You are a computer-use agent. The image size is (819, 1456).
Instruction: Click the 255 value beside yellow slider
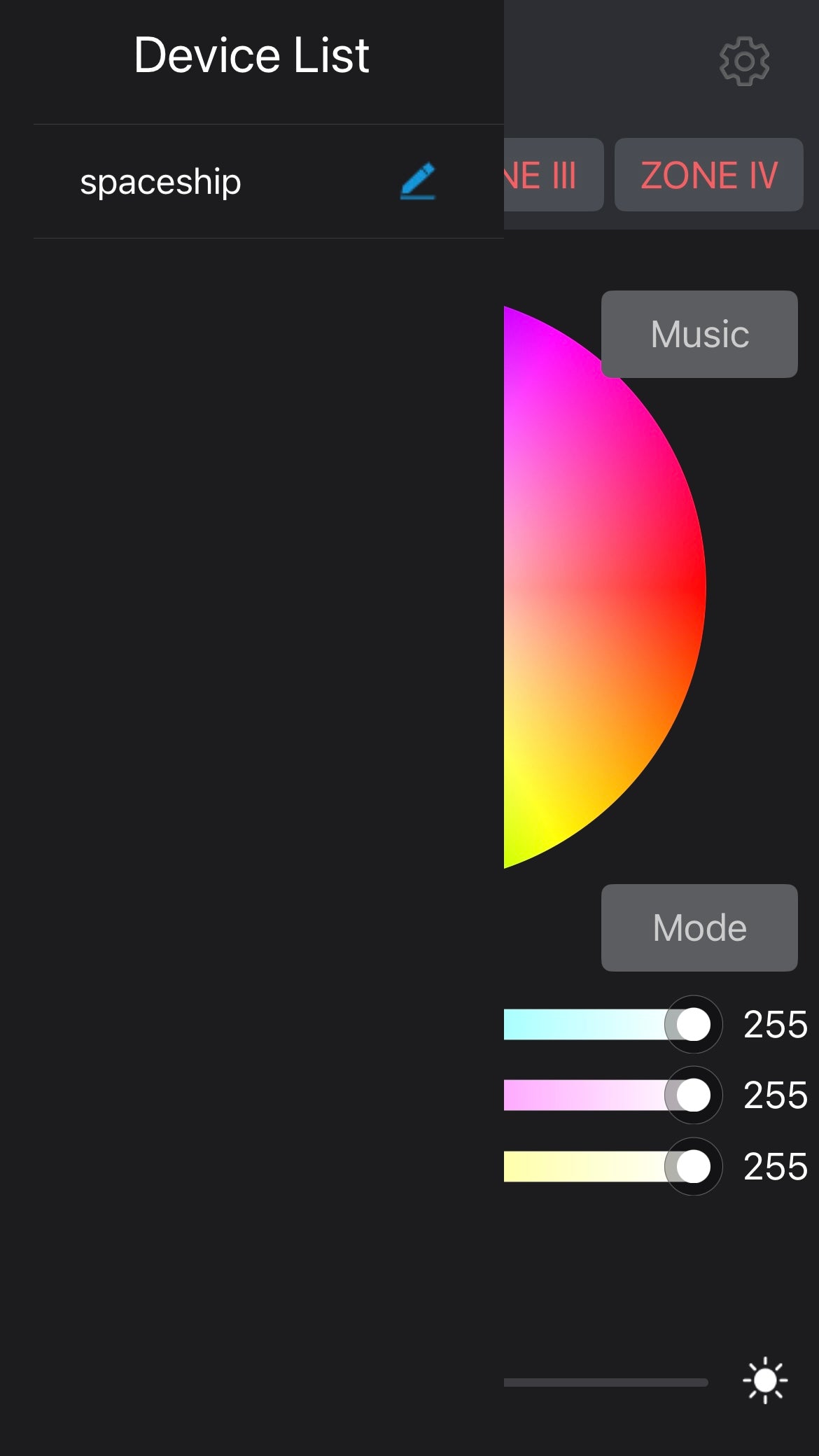click(x=775, y=1167)
